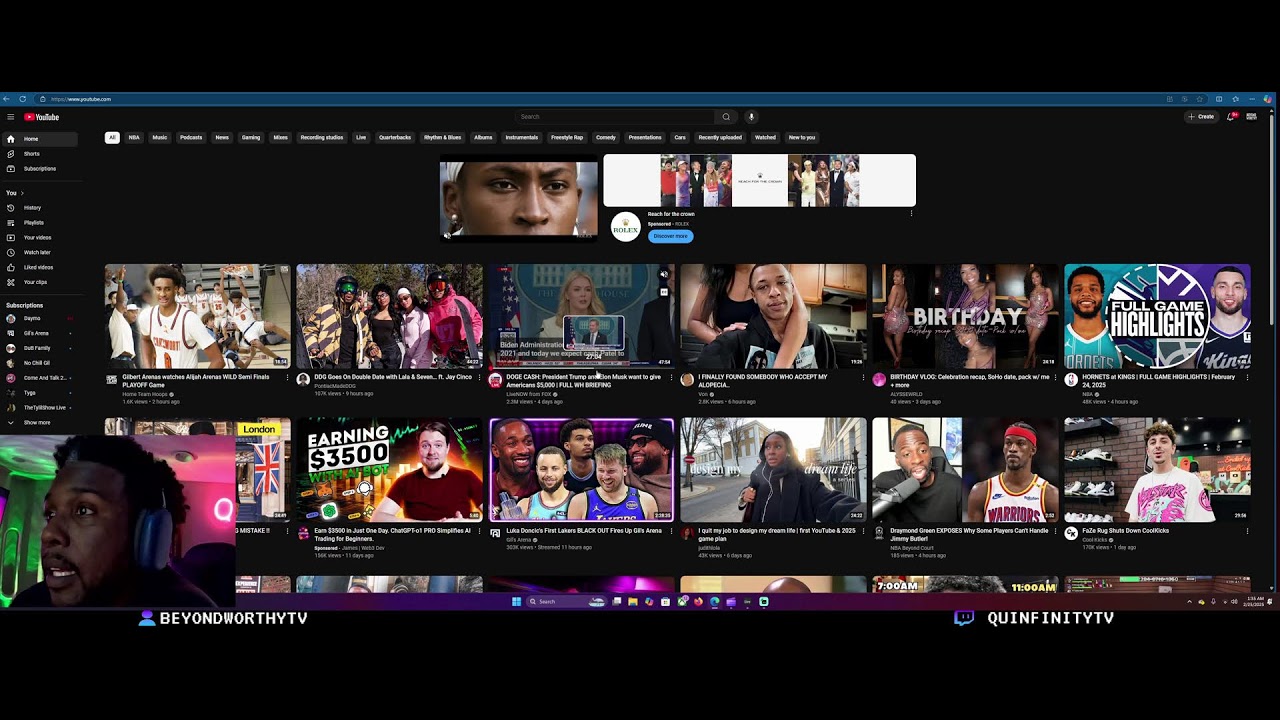
Task: Open Shorts from the sidebar
Action: (x=38, y=154)
